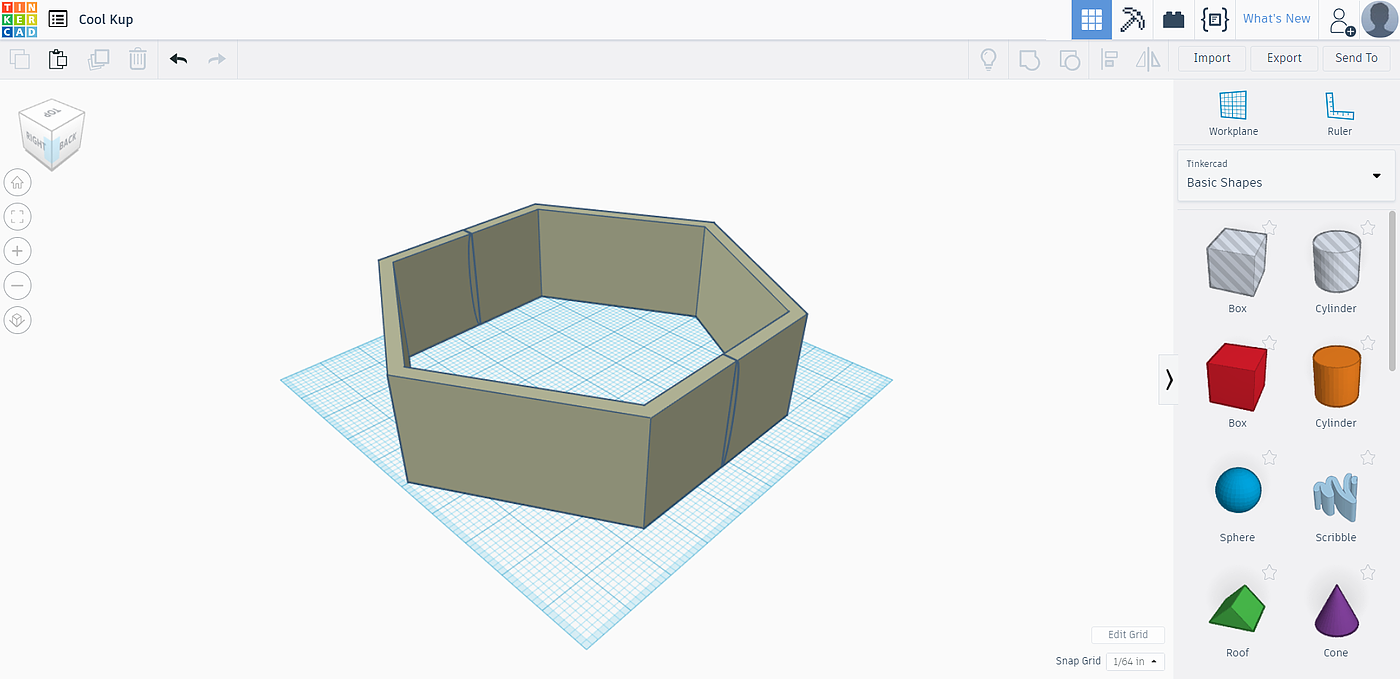The width and height of the screenshot is (1400, 679).
Task: Select the orange Cylinder shape
Action: tap(1336, 377)
